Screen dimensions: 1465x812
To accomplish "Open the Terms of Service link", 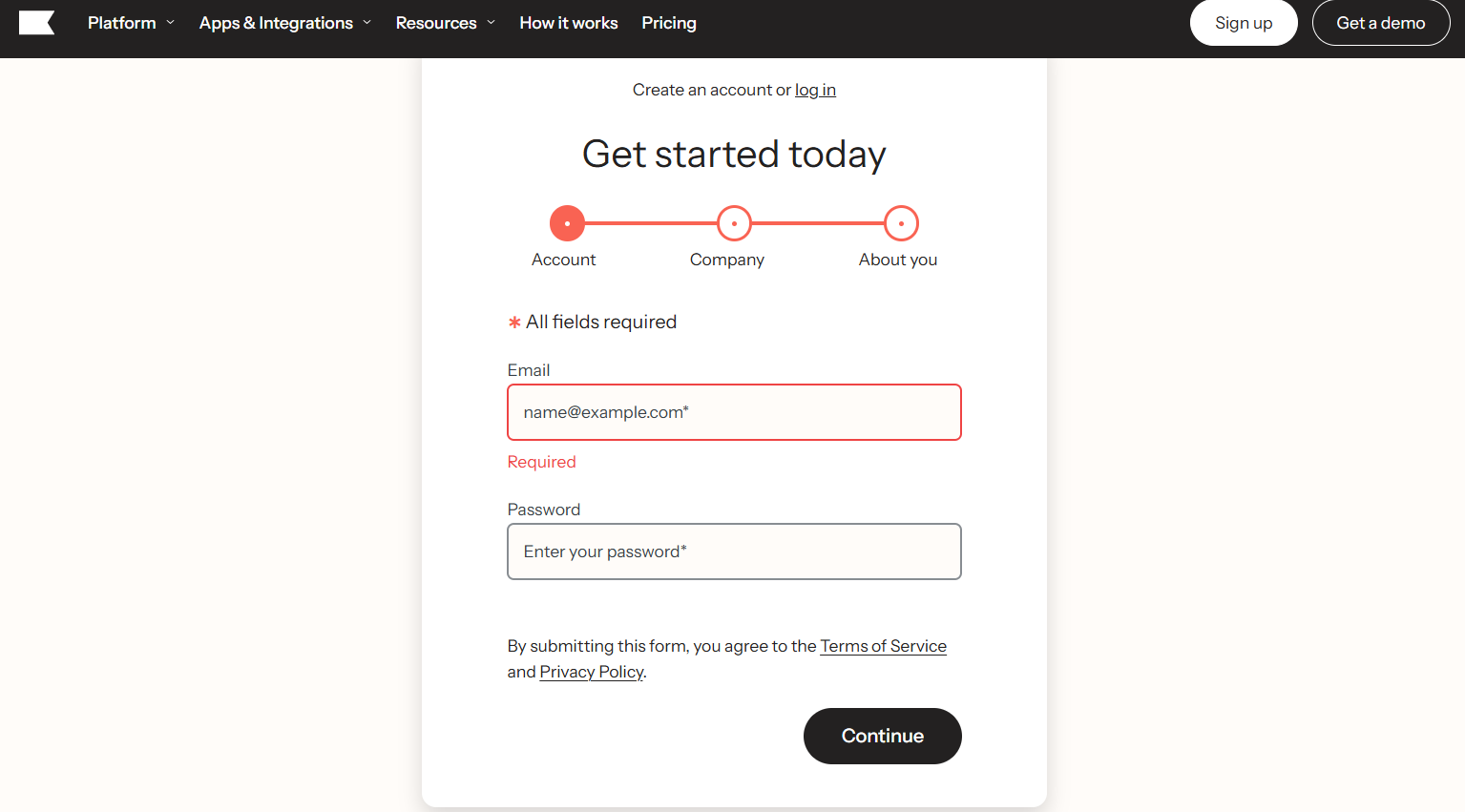I will [x=883, y=646].
